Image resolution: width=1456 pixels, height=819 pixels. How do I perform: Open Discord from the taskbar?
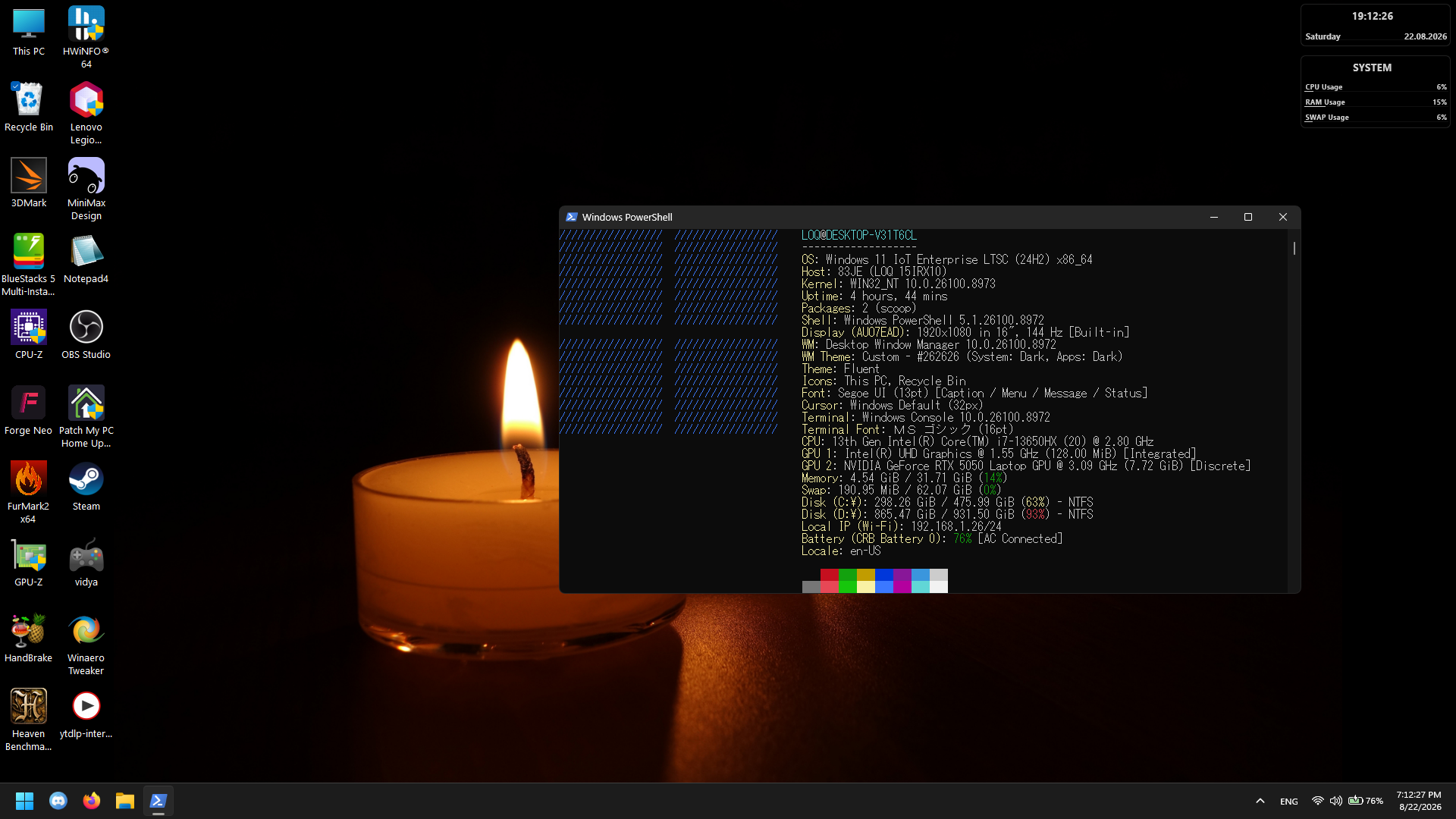point(58,801)
